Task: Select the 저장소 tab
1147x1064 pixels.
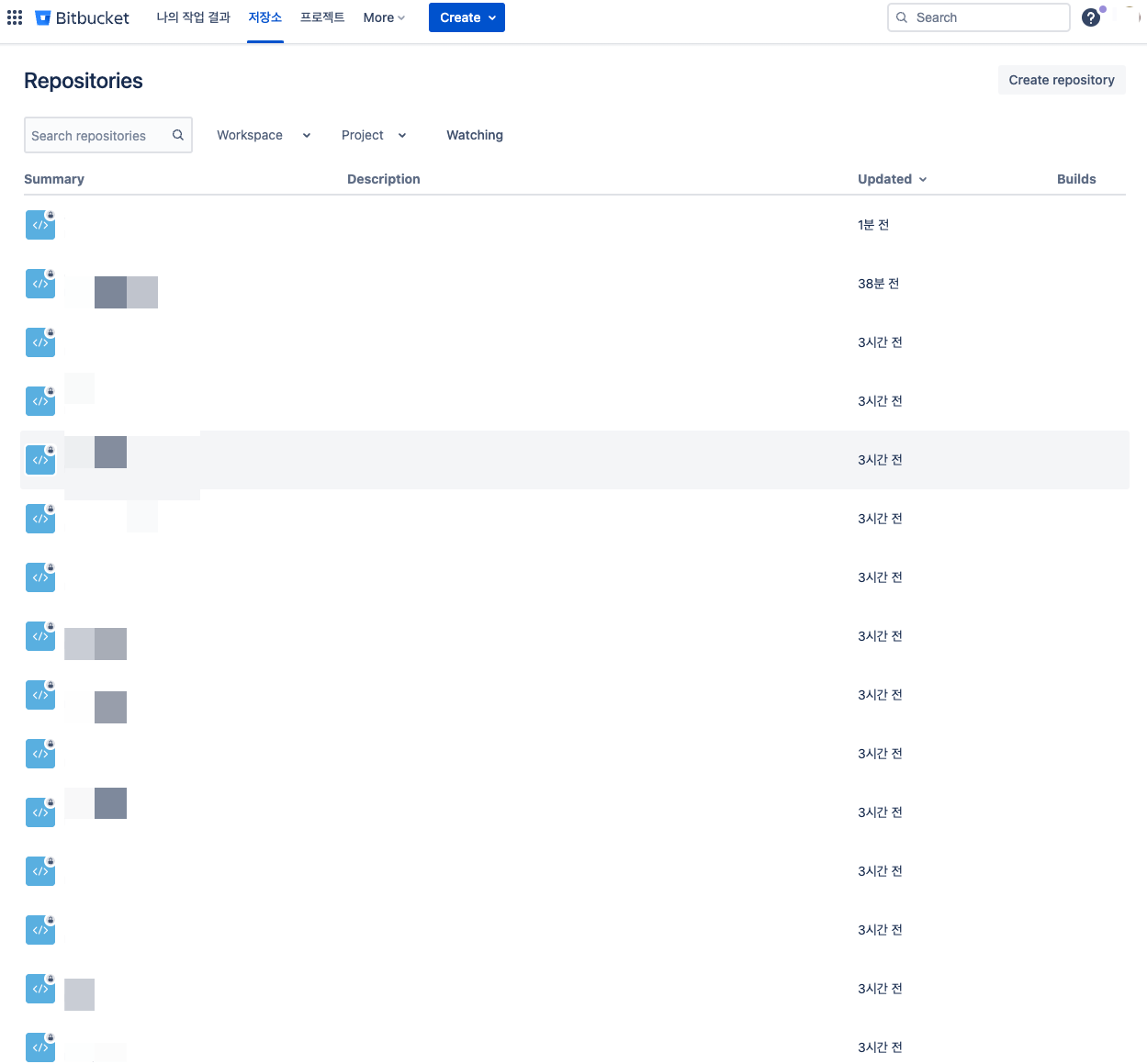Action: point(264,17)
